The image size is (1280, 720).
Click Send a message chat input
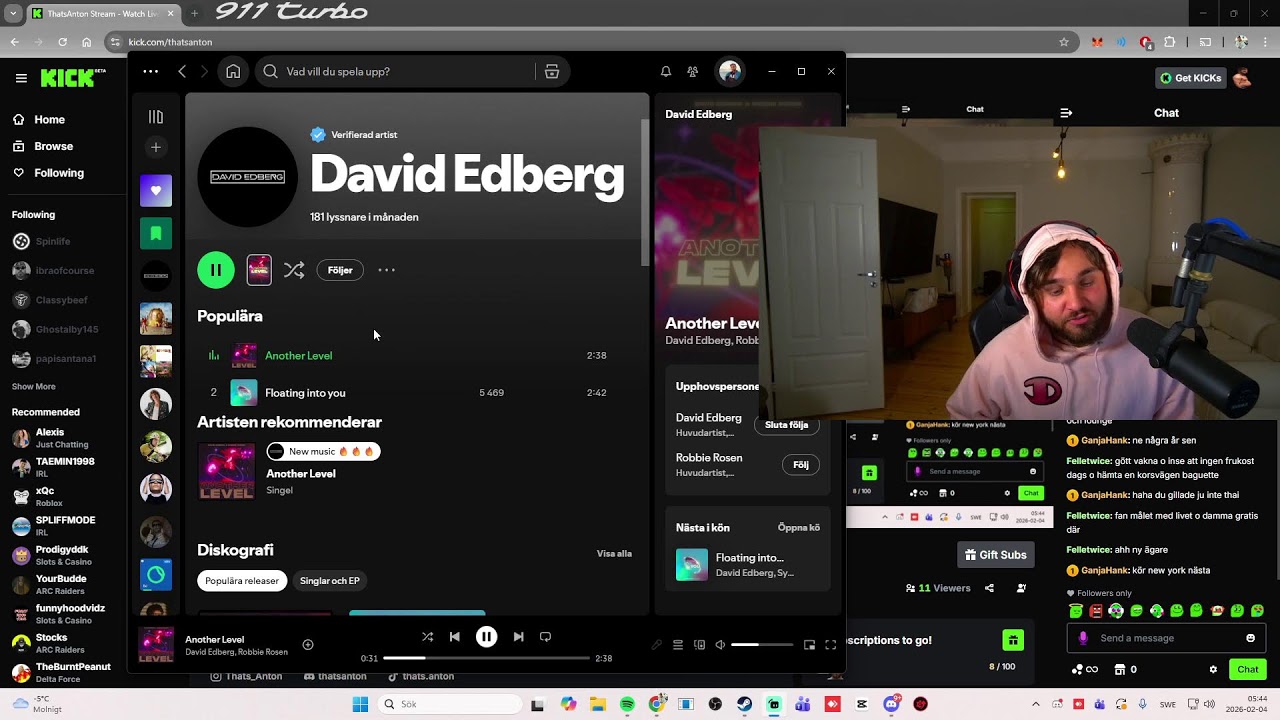(x=1167, y=639)
